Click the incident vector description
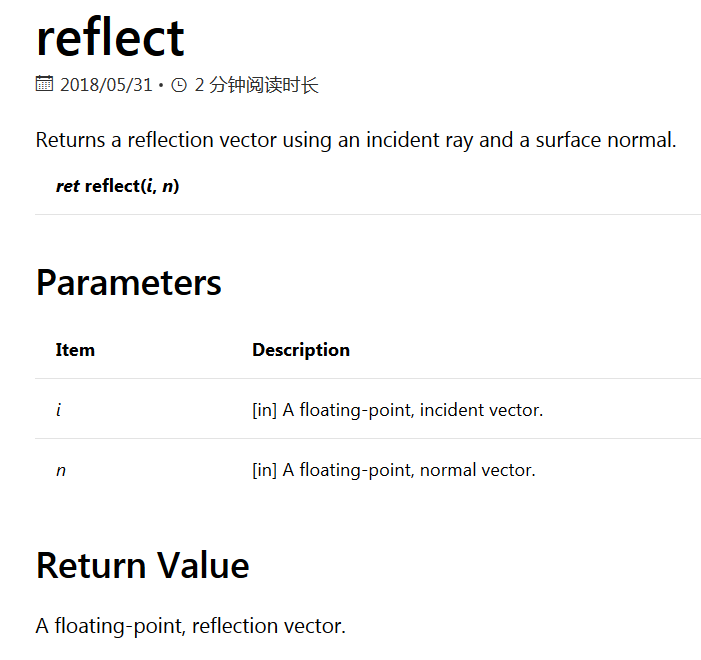 (x=397, y=410)
